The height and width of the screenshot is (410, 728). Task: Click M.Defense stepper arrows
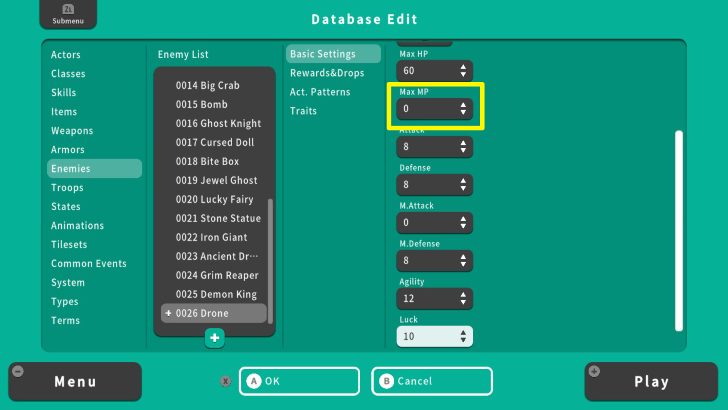coord(463,261)
